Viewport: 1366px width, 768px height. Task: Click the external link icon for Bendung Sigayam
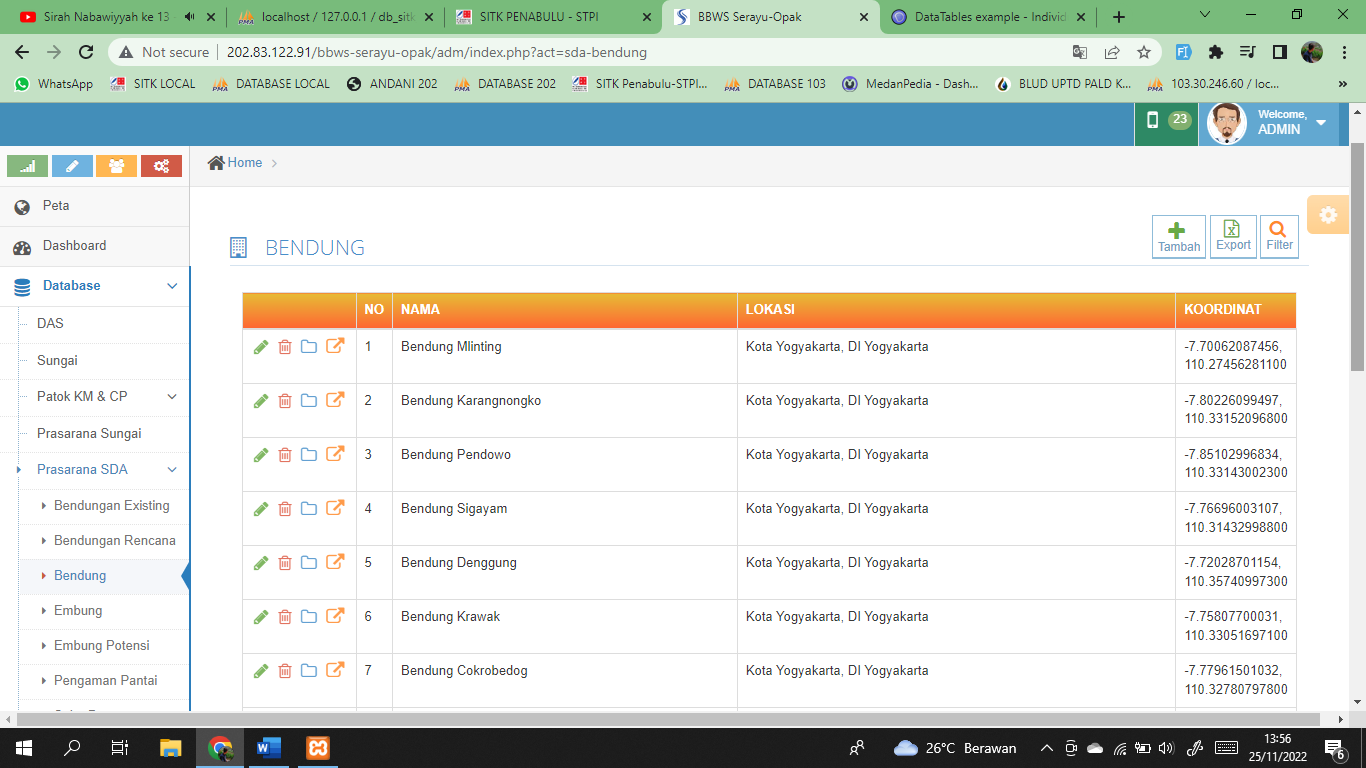tap(335, 507)
